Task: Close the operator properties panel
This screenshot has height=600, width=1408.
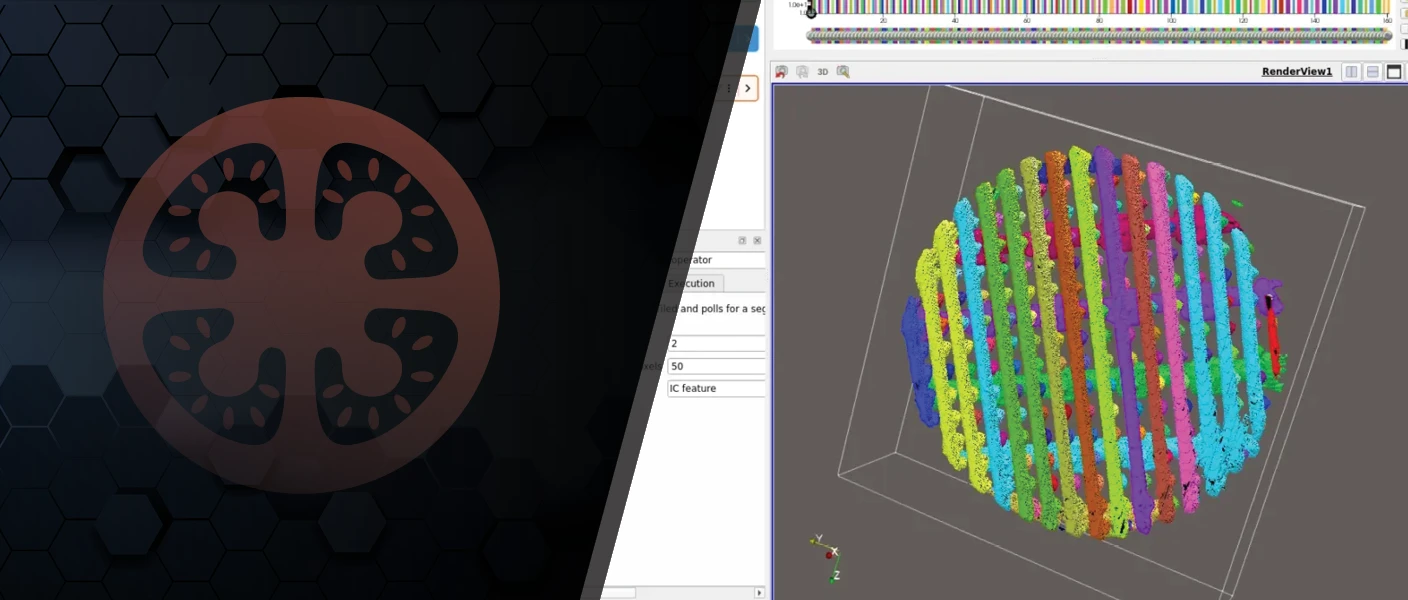Action: [757, 241]
